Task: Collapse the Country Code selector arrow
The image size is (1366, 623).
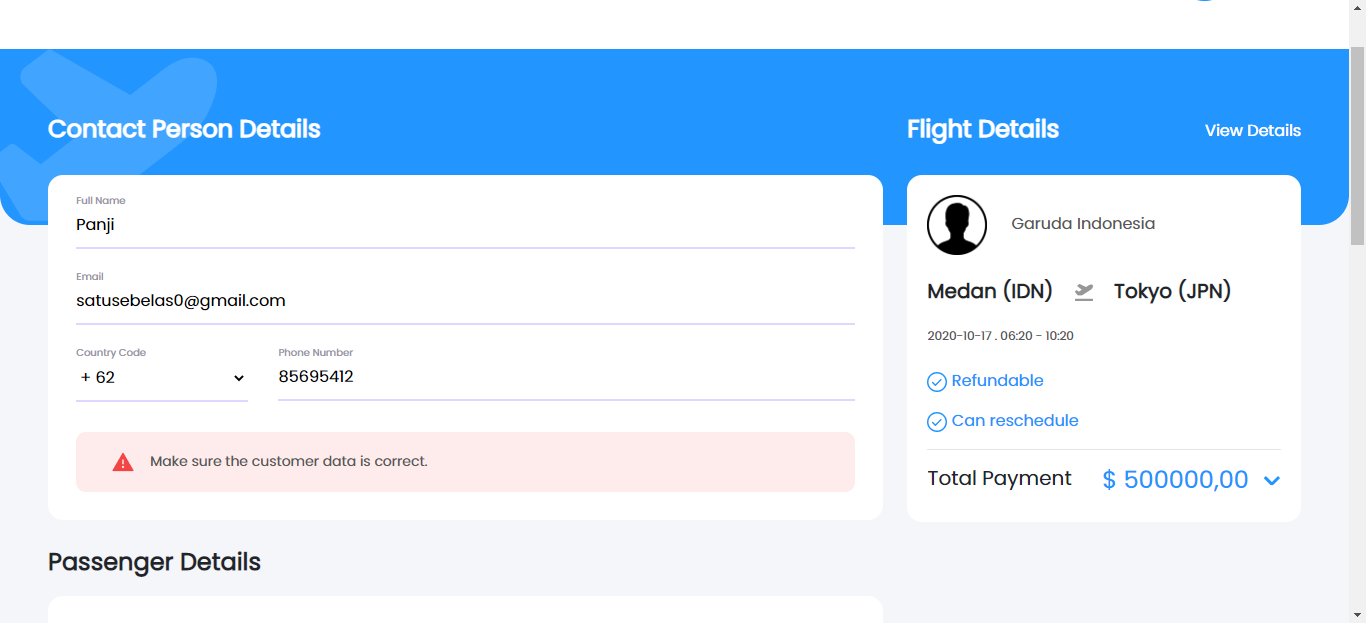Action: (x=239, y=378)
